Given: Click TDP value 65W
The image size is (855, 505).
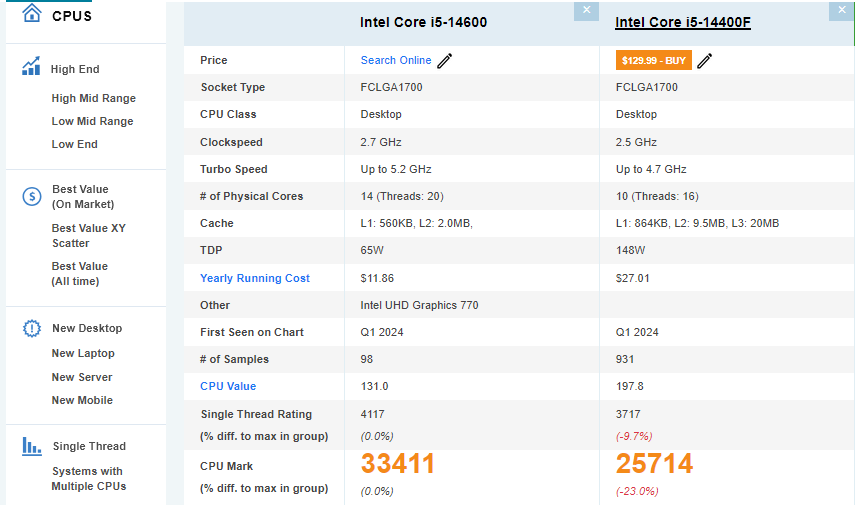Looking at the screenshot, I should [372, 250].
